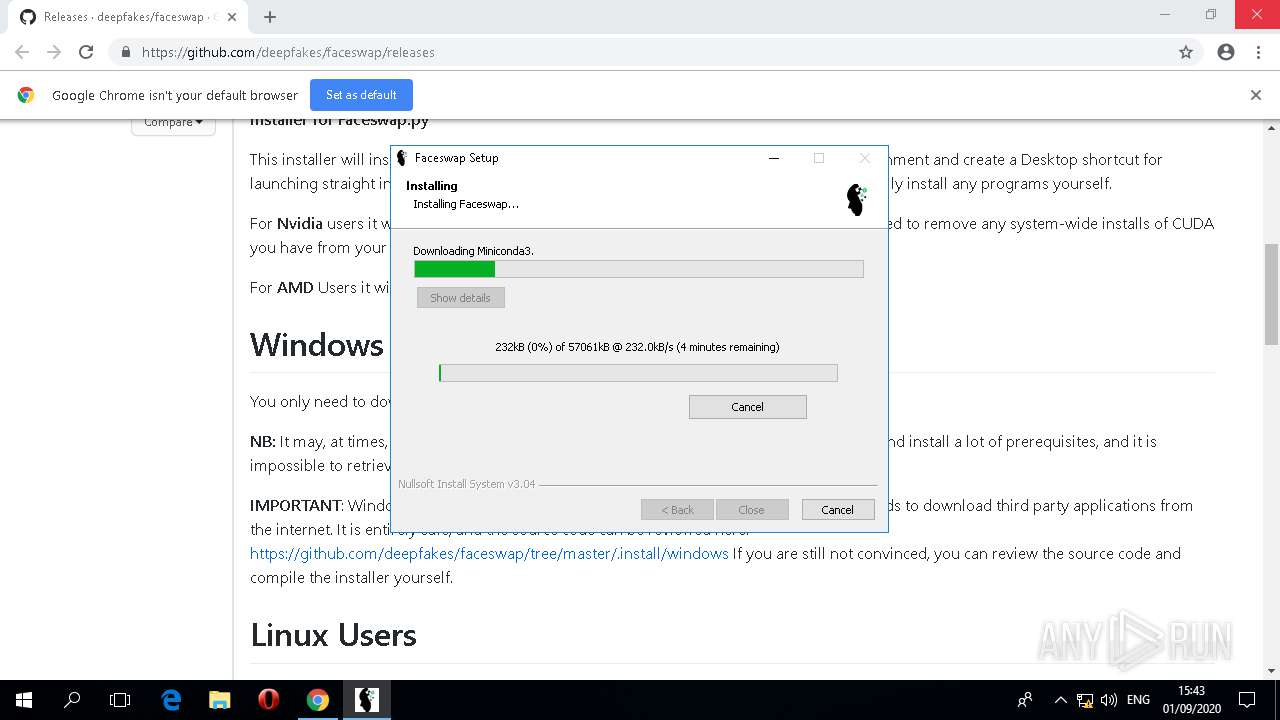The image size is (1280, 720).
Task: Select the Releases deepfakes/faceswap tab
Action: 130,17
